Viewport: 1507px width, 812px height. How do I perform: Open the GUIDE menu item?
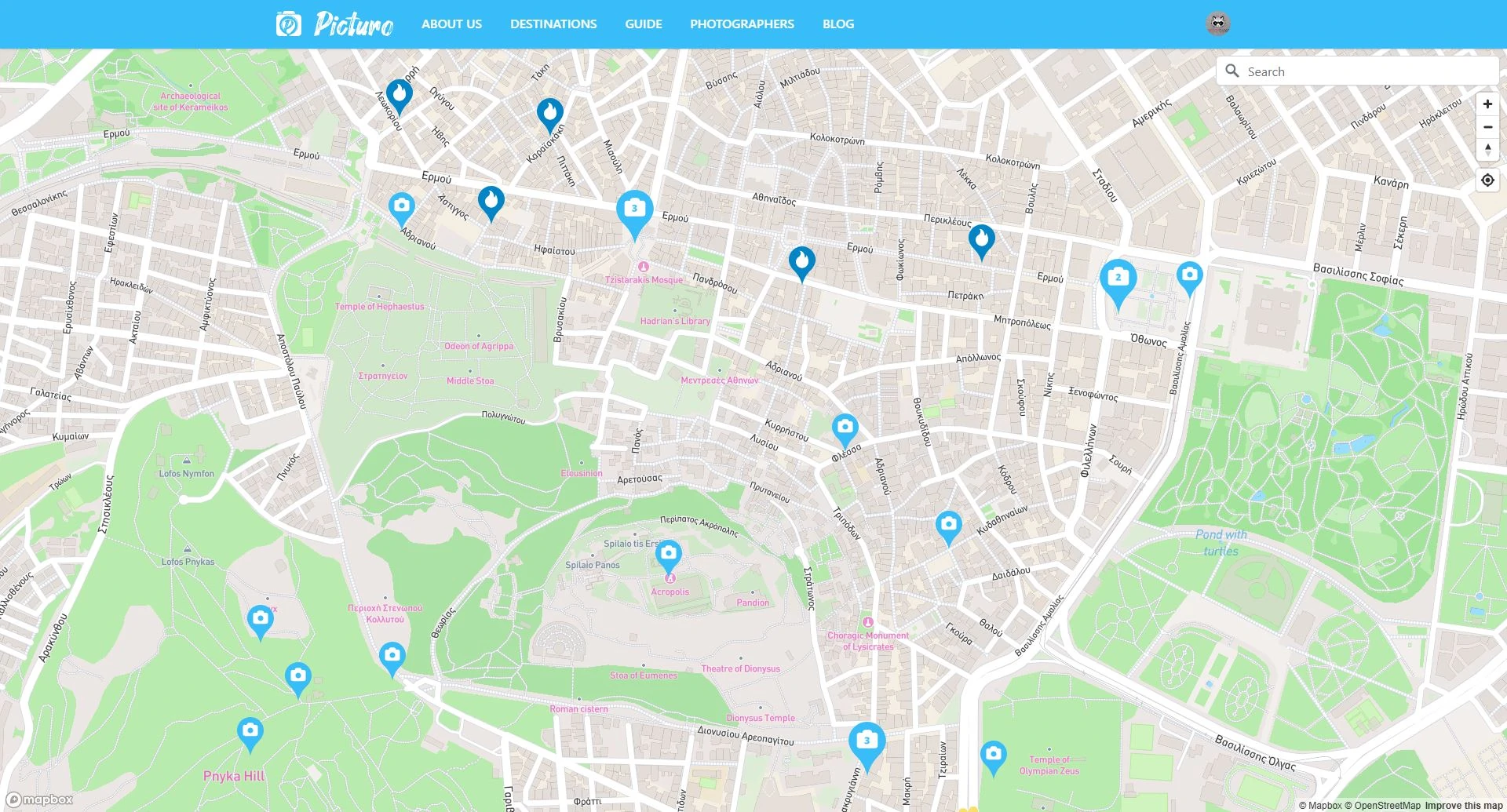point(644,24)
